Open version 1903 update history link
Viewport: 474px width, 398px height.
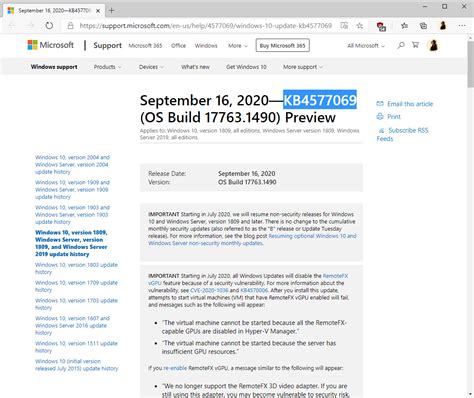point(72,215)
